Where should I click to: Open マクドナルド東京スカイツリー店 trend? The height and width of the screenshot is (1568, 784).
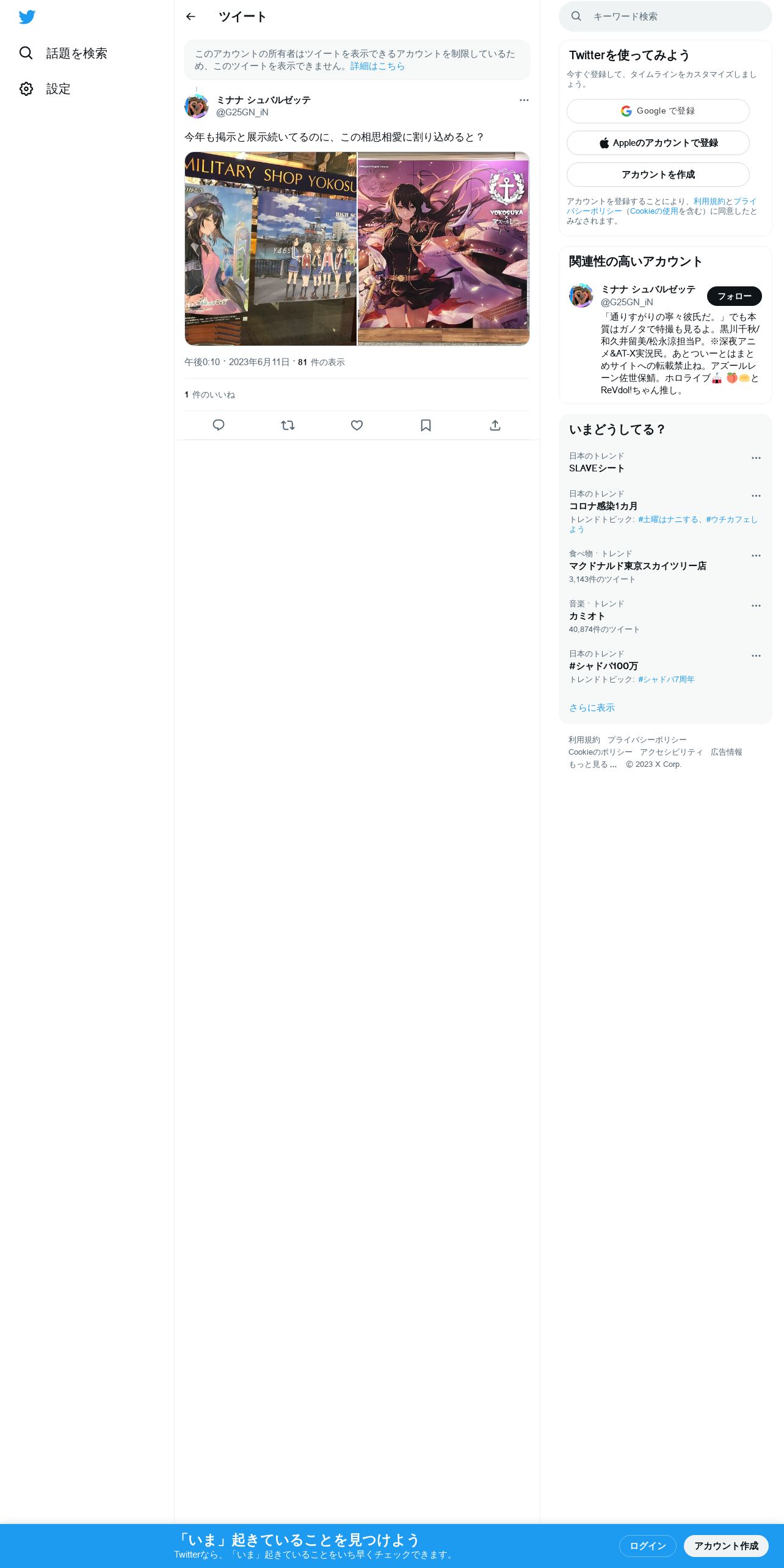[637, 566]
